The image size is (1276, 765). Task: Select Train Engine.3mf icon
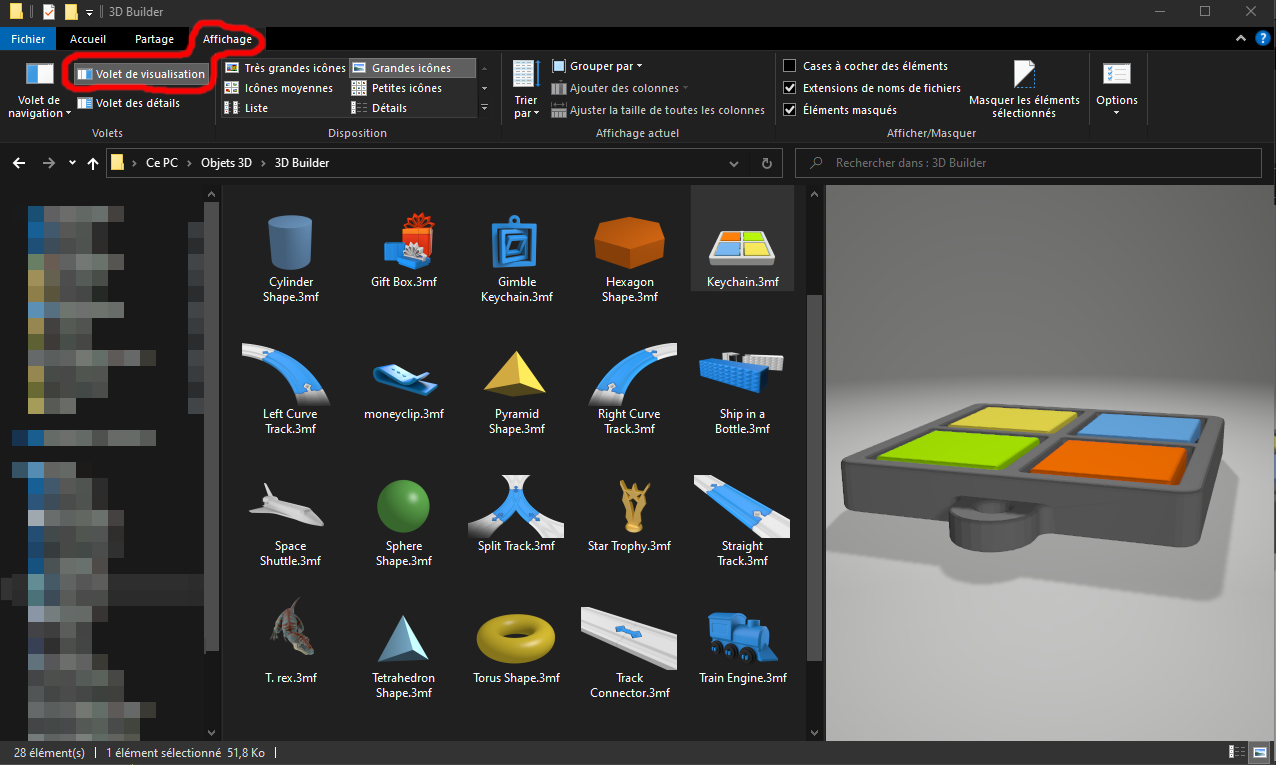742,638
